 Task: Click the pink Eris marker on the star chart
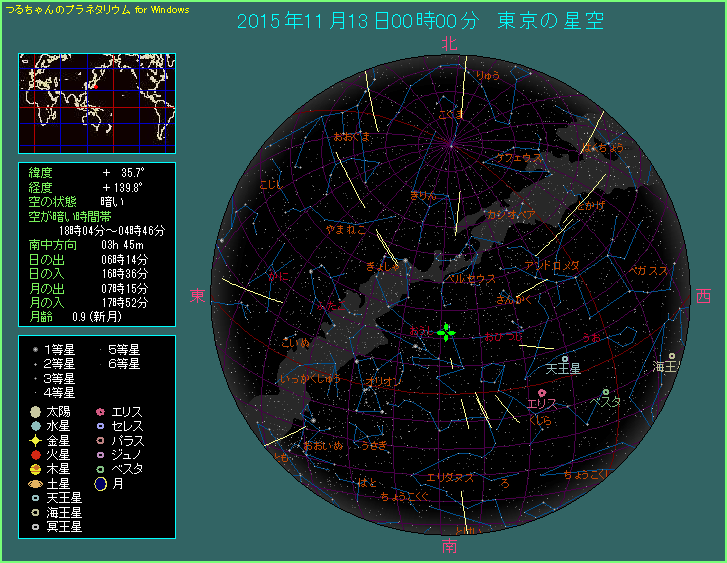[x=541, y=393]
